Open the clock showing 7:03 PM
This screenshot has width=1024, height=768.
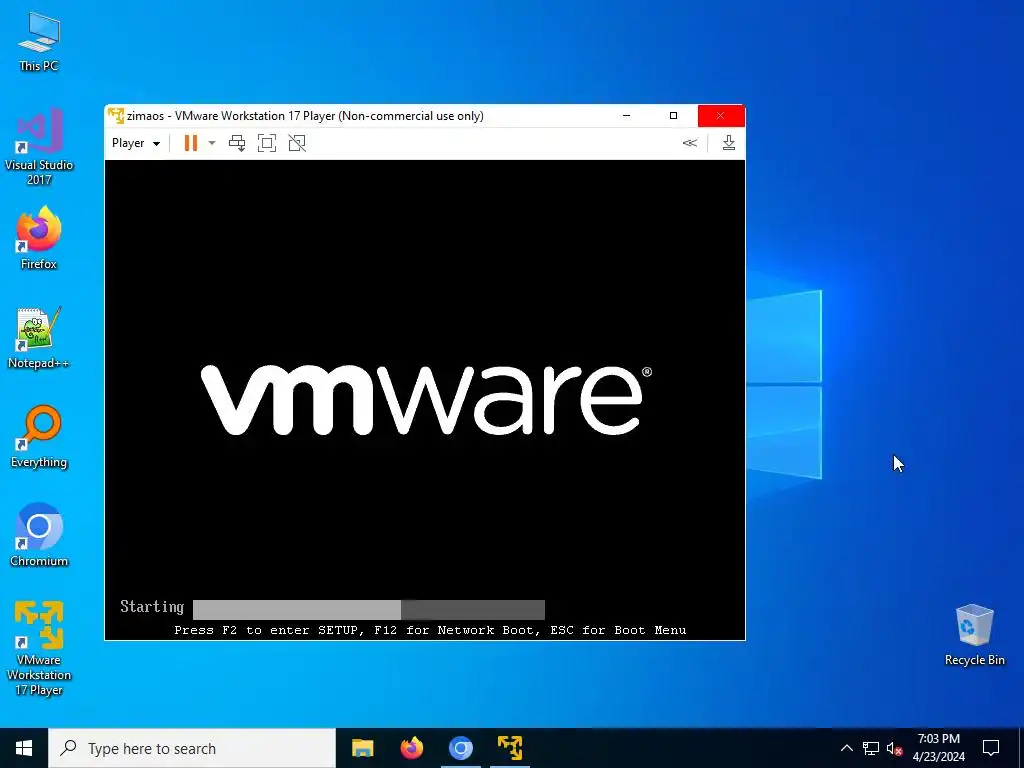point(938,748)
